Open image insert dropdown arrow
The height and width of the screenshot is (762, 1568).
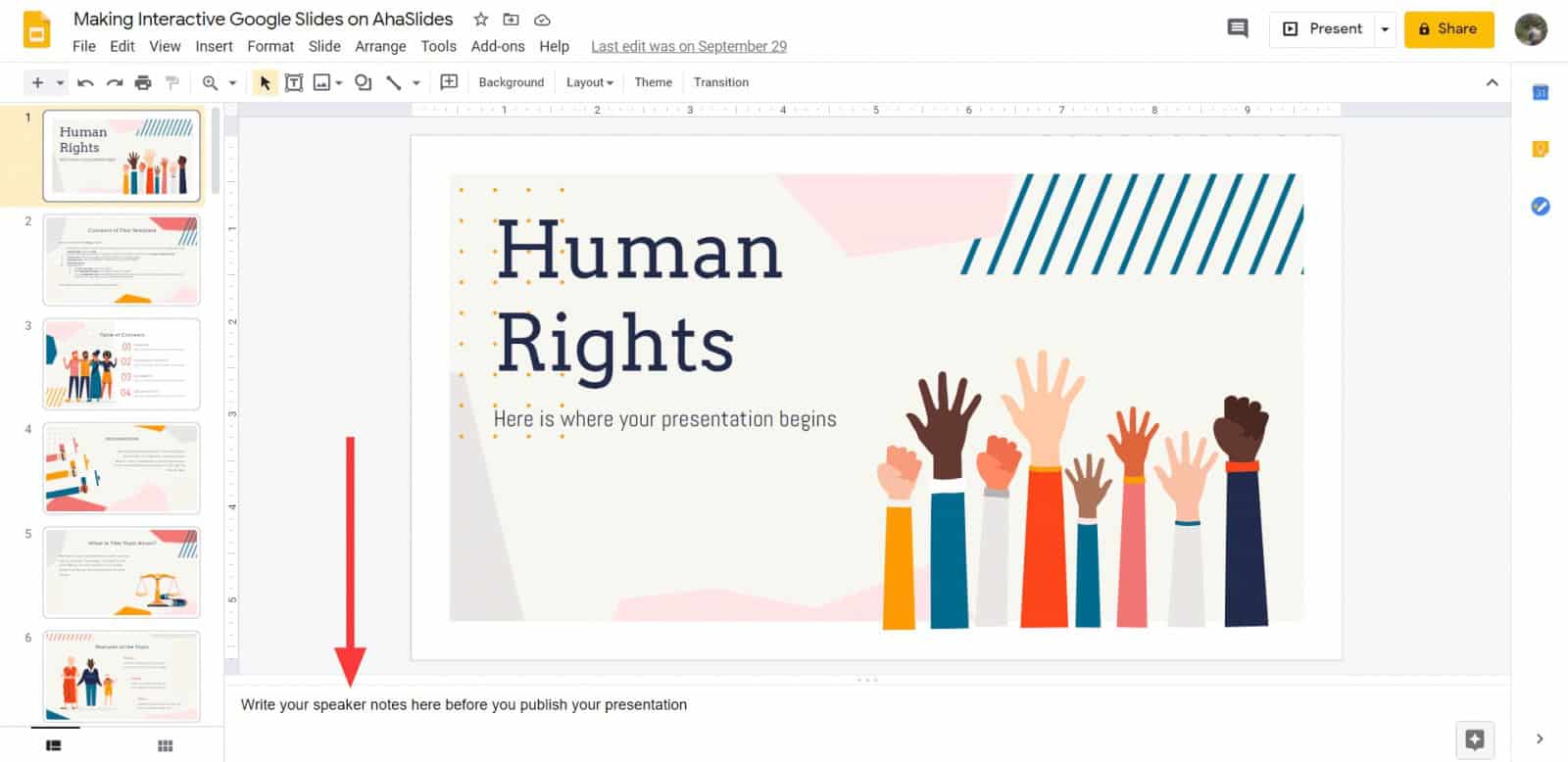coord(338,82)
